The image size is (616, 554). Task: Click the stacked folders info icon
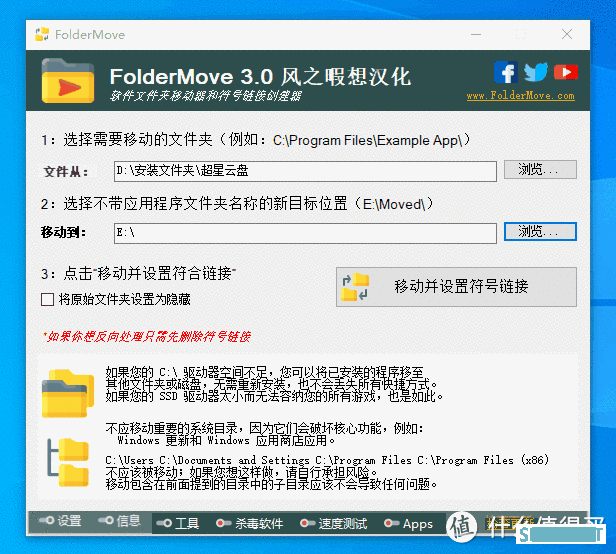click(68, 393)
